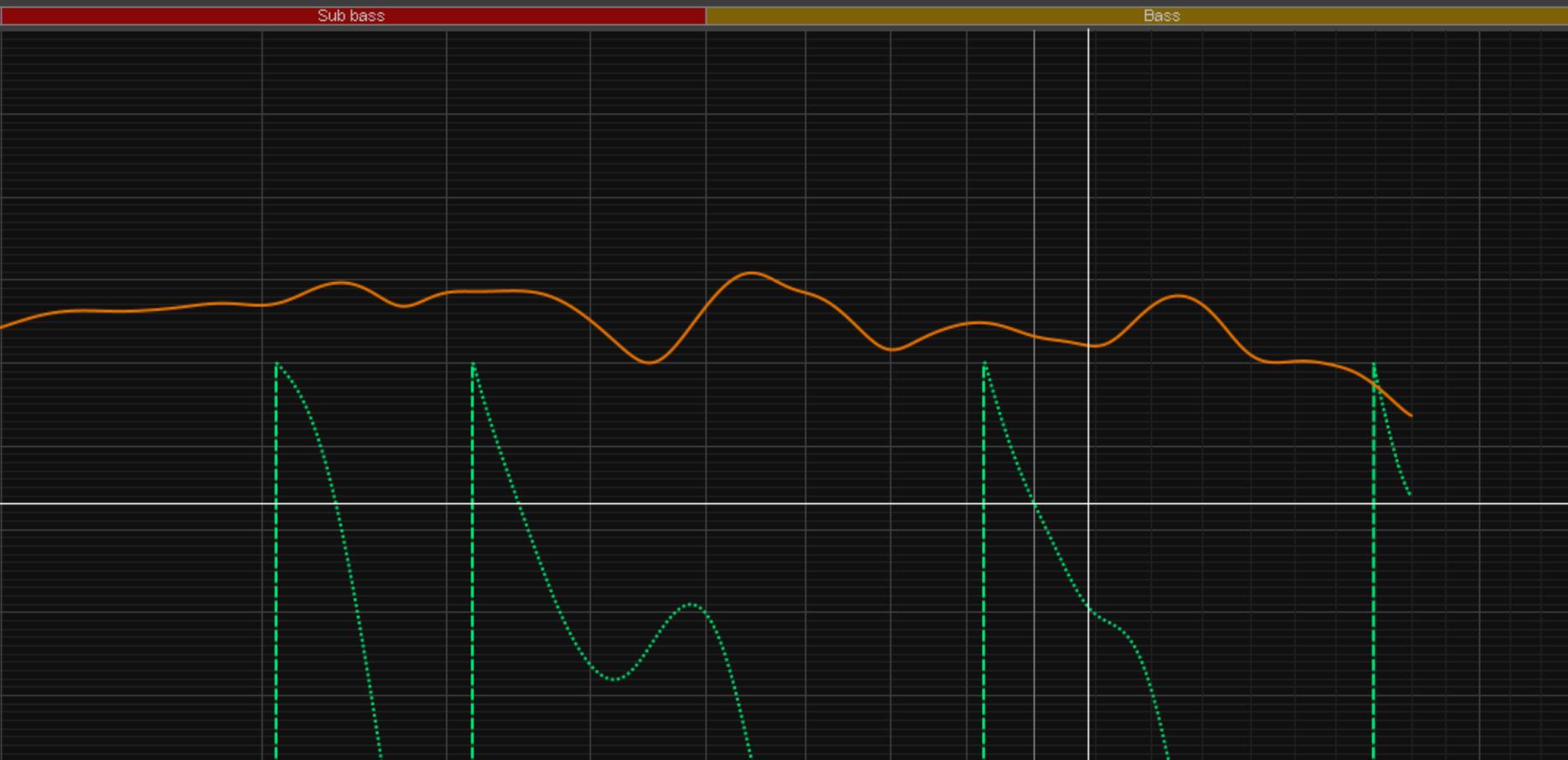This screenshot has width=1568, height=760.
Task: Click the trough of the second green dotted curve
Action: 614,679
